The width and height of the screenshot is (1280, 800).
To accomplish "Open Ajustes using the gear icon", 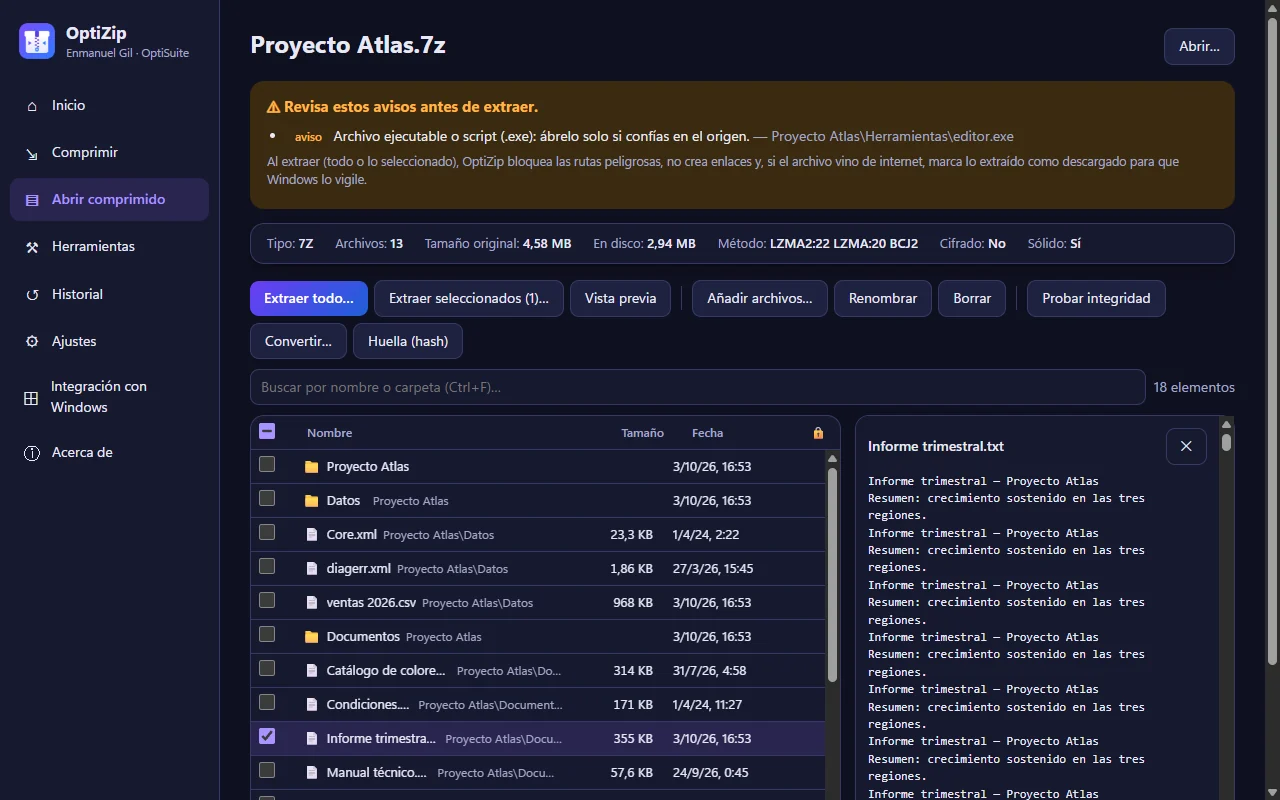I will pyautogui.click(x=32, y=342).
